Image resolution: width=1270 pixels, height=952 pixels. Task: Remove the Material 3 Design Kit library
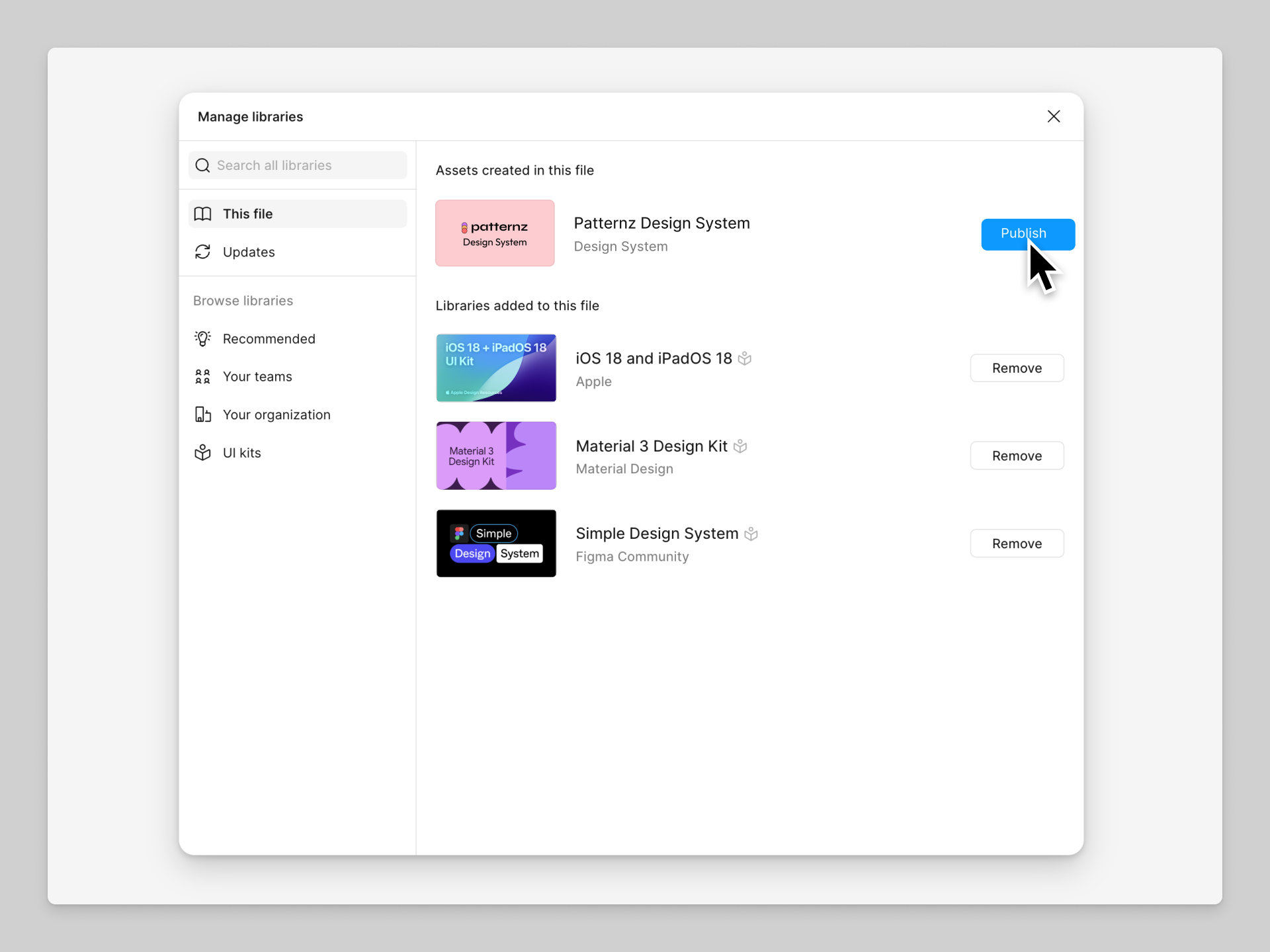1017,456
